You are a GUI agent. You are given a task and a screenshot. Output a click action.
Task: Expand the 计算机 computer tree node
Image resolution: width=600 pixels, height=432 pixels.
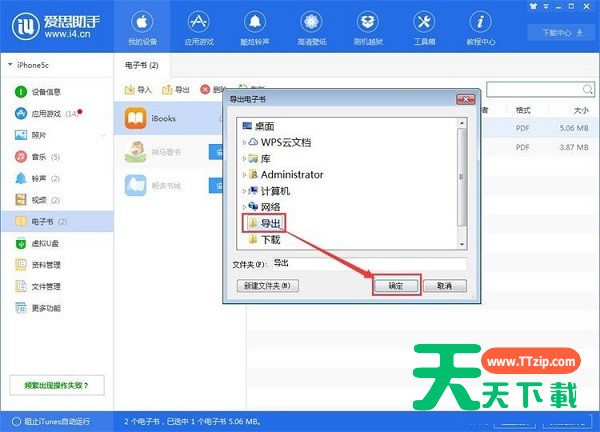coord(244,191)
